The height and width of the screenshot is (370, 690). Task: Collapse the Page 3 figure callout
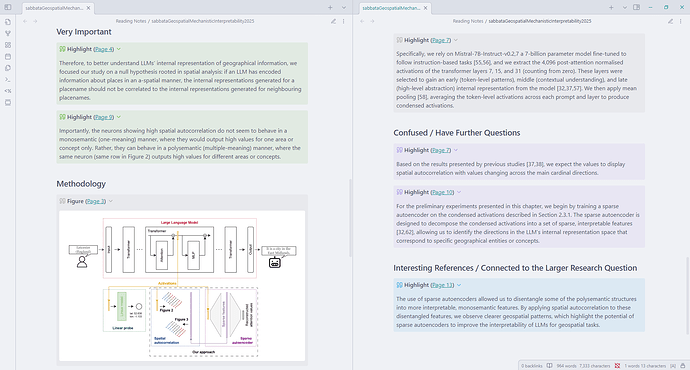[x=111, y=201]
